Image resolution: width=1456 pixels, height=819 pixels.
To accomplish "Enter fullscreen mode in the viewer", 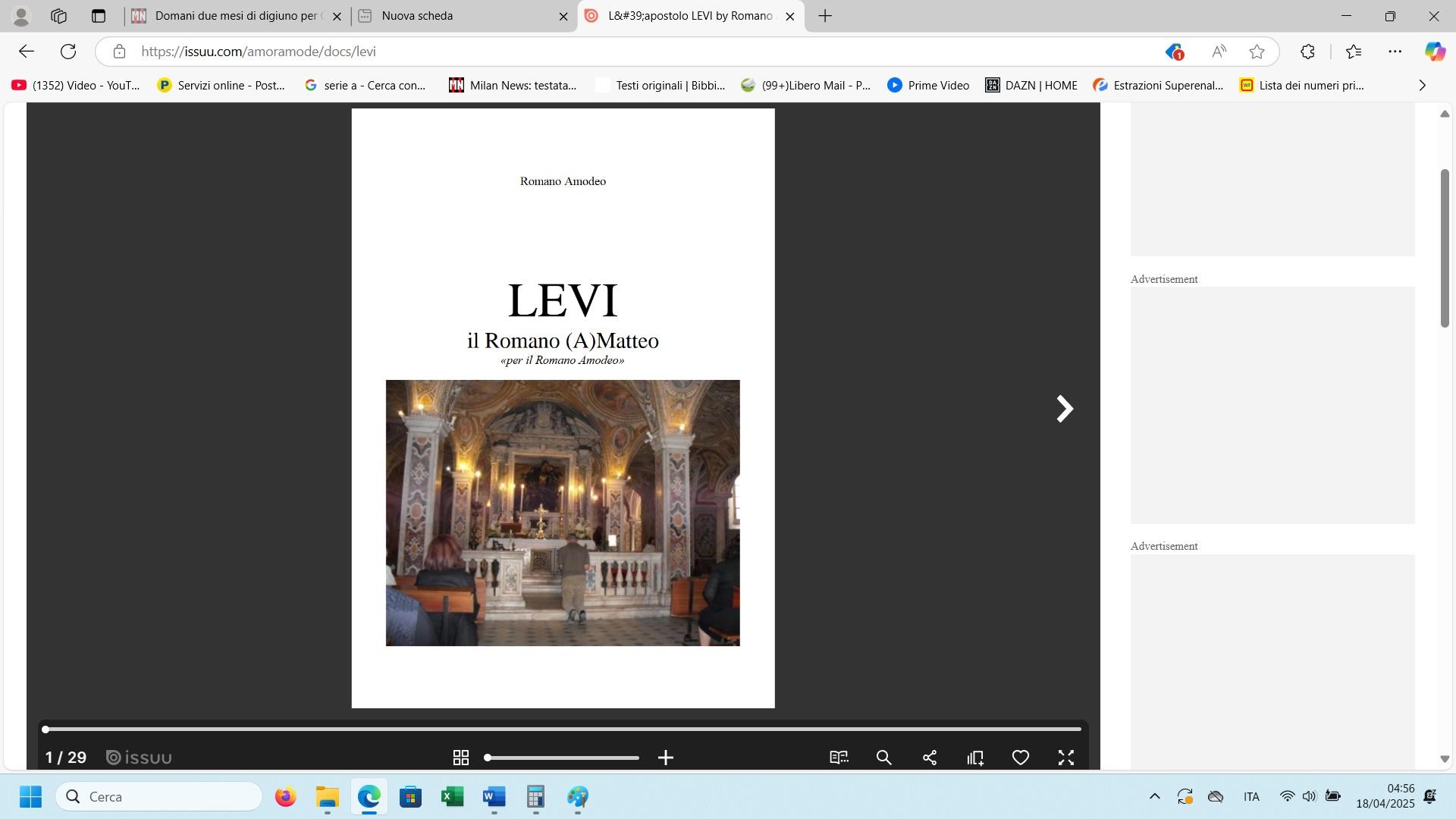I will coord(1066,758).
